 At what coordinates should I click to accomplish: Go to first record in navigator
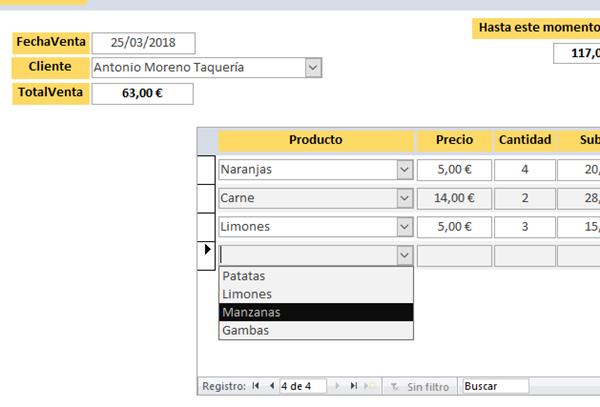tap(256, 386)
